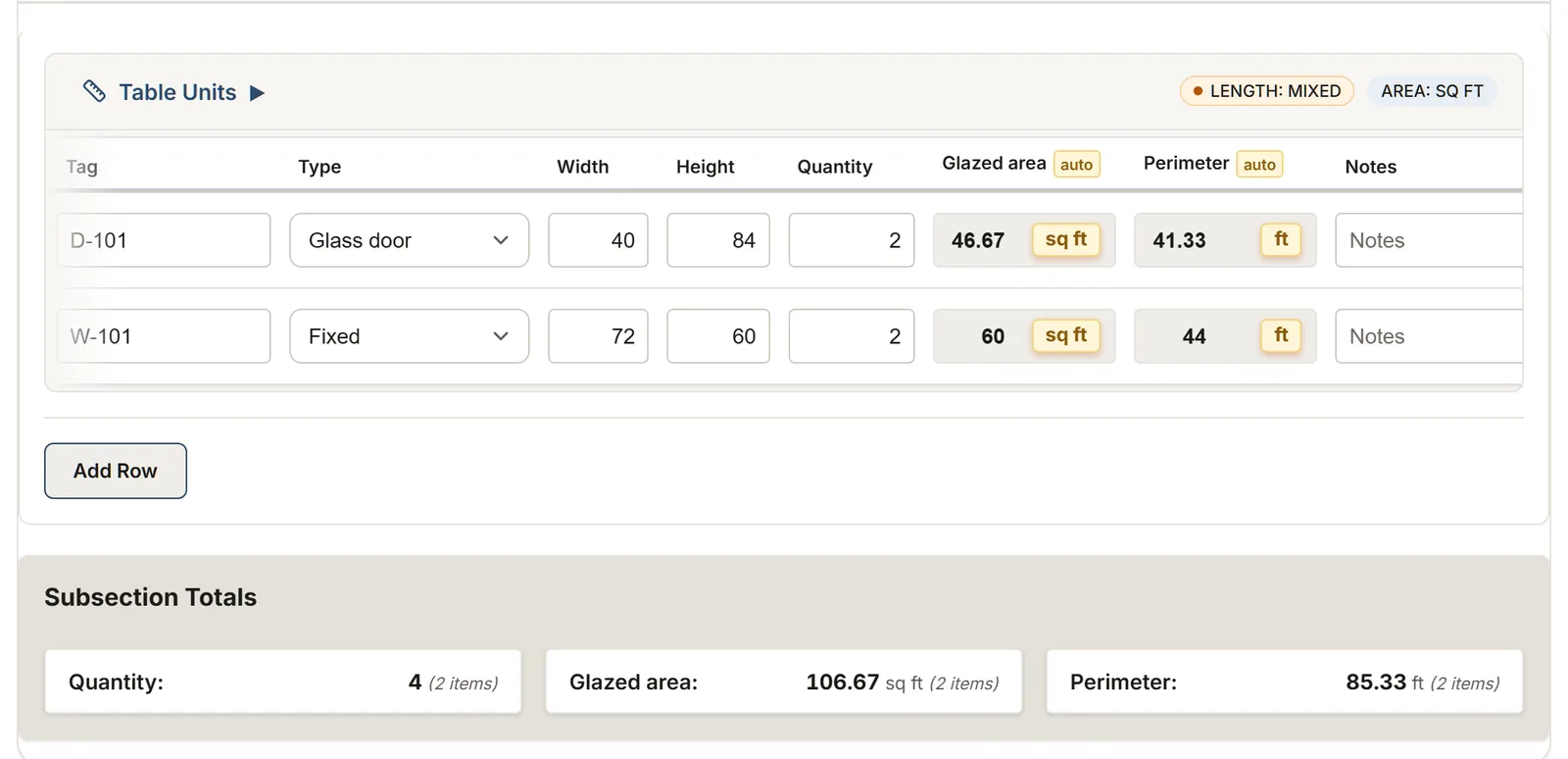Click the Add Row button
This screenshot has height=759, width=1568.
[116, 471]
